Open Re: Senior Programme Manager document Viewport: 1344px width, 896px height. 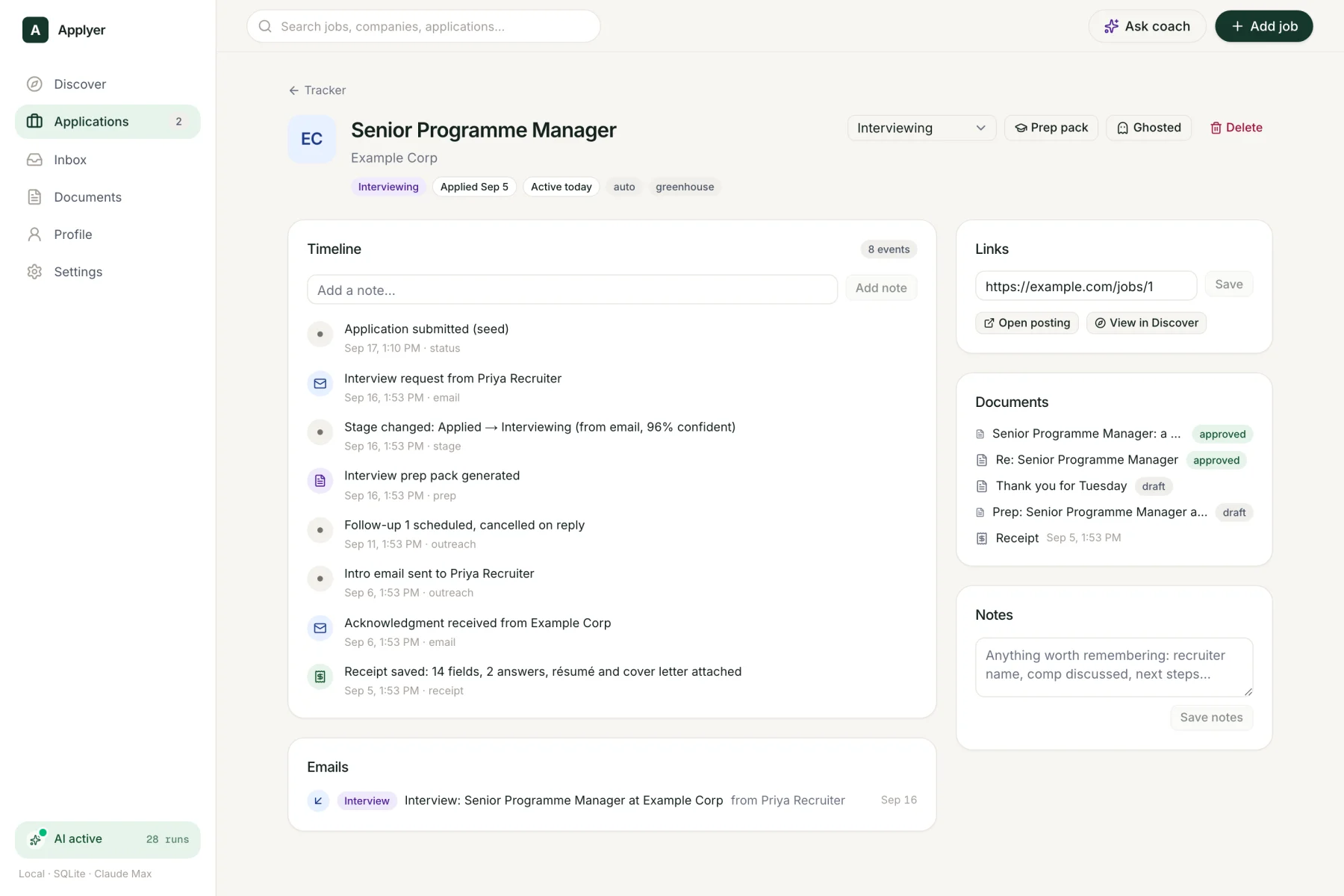(x=1086, y=460)
